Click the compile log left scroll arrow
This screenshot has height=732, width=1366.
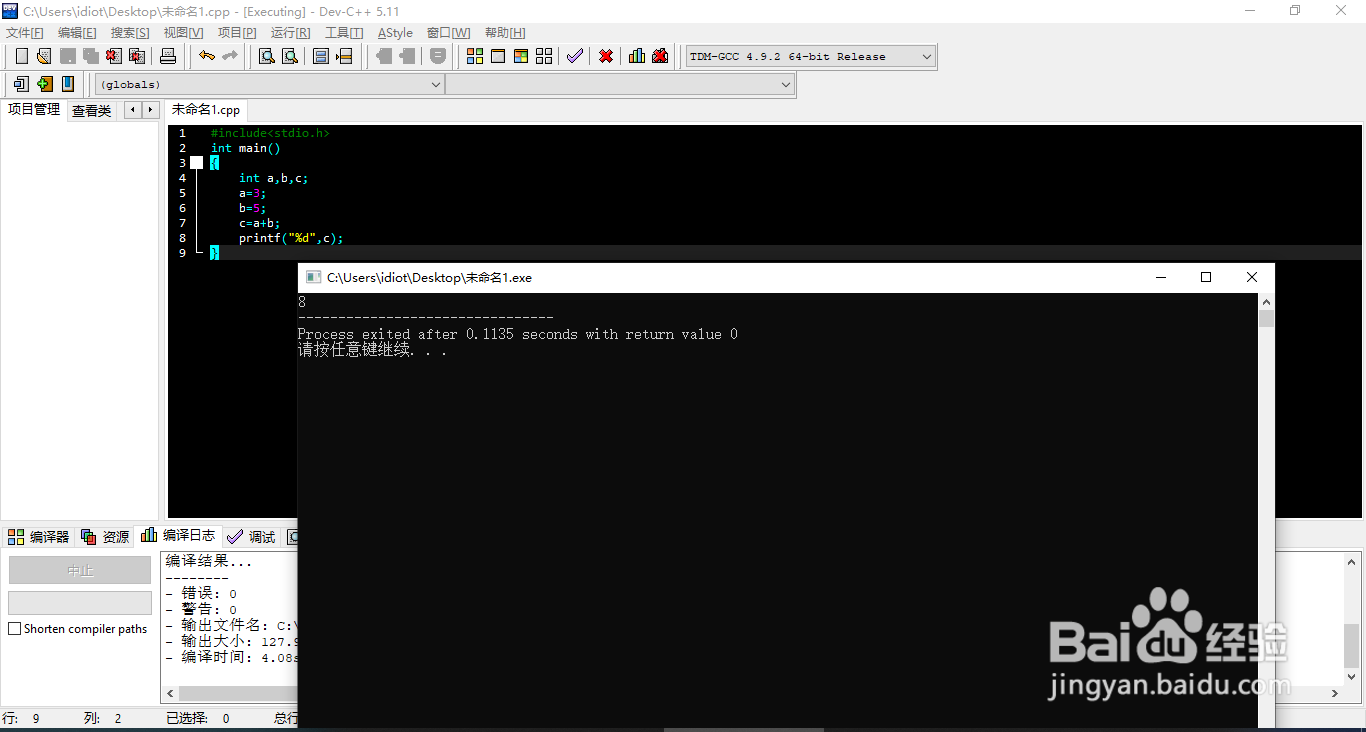[x=170, y=693]
